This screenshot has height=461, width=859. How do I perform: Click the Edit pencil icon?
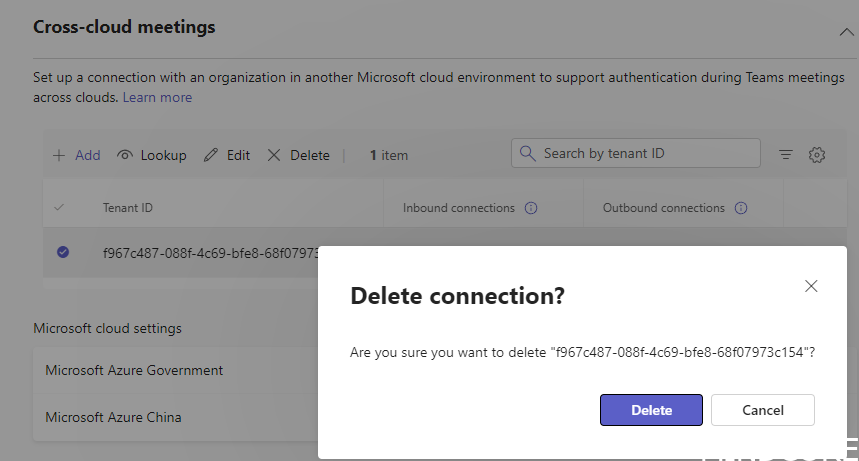[x=210, y=155]
